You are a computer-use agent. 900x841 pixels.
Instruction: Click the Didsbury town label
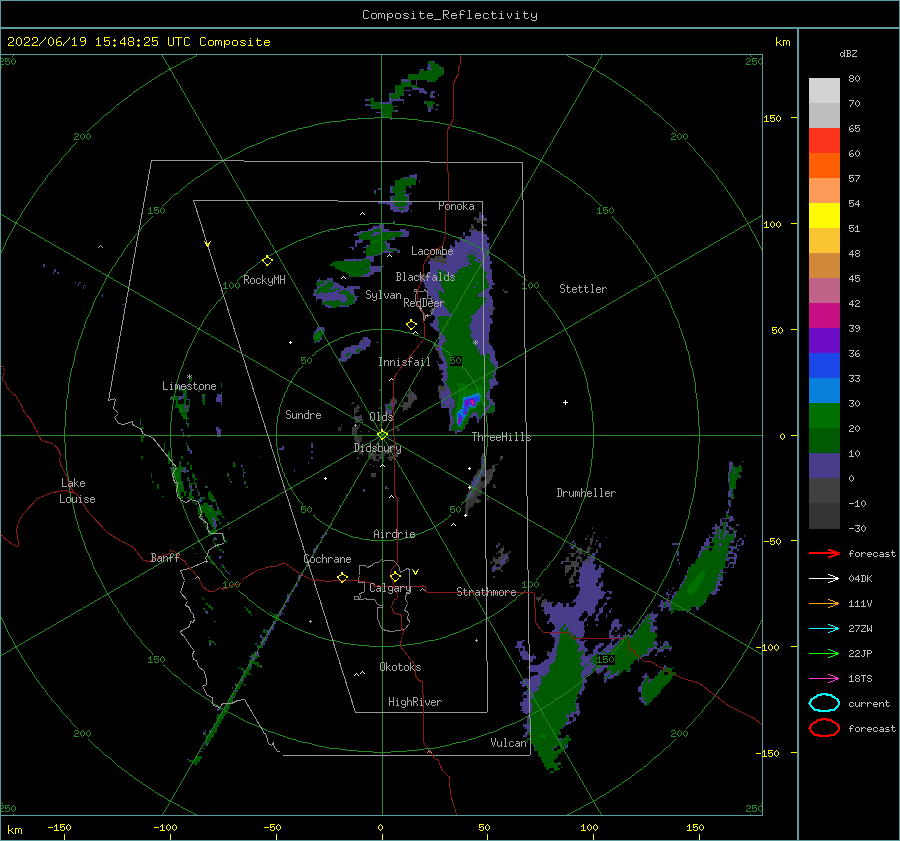coord(377,448)
